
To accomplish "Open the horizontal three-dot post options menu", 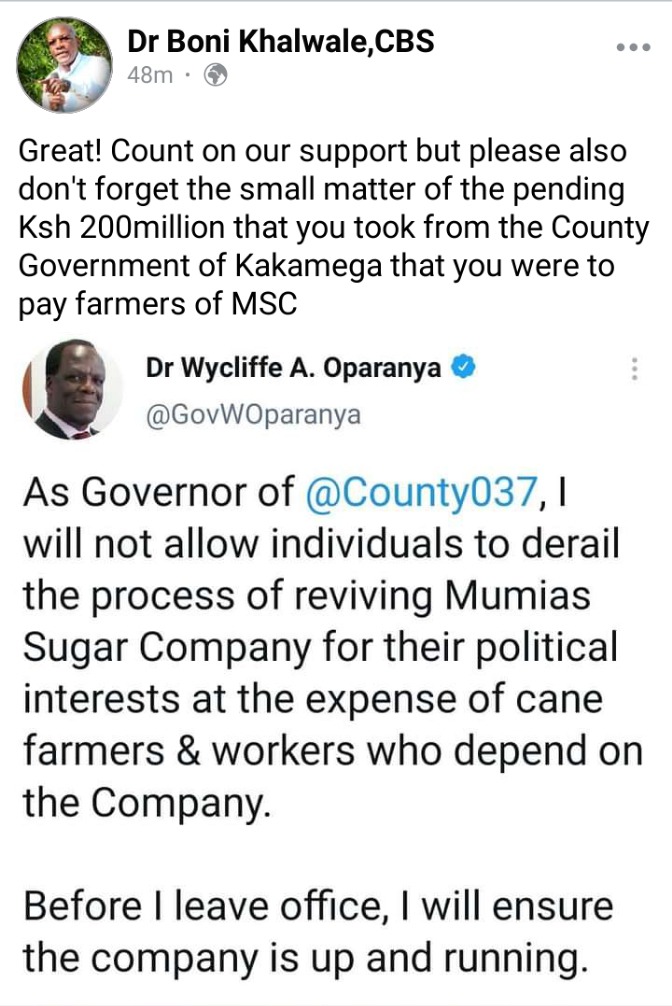I will 633,47.
